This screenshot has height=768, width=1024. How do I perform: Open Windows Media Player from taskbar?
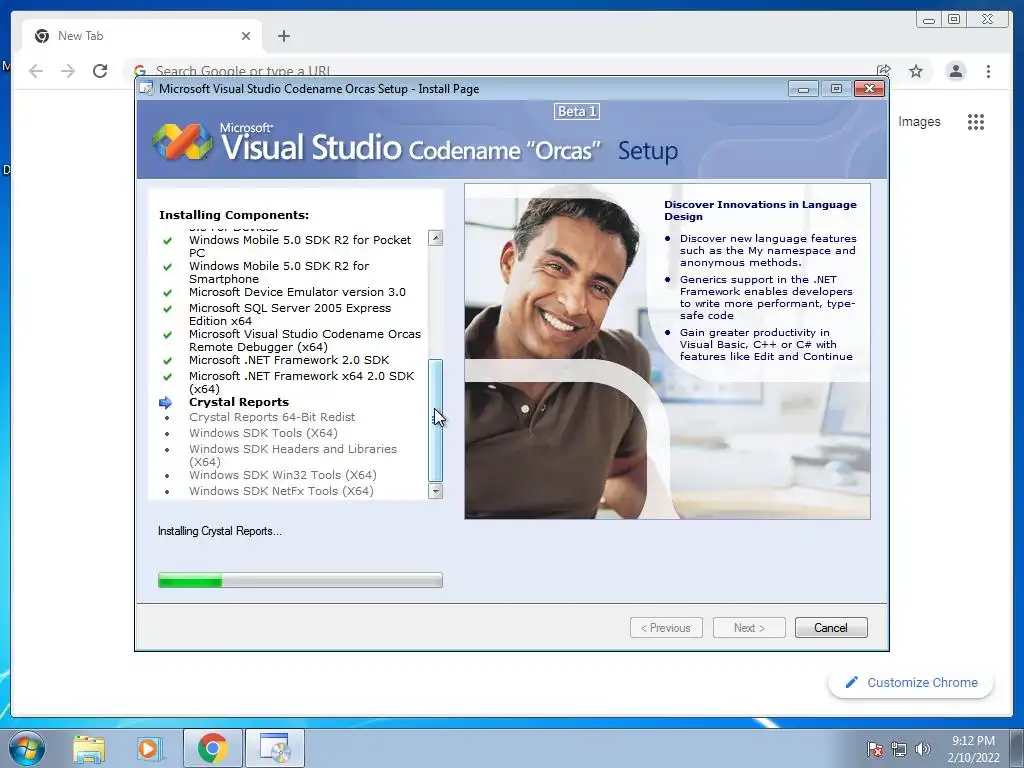(x=150, y=748)
